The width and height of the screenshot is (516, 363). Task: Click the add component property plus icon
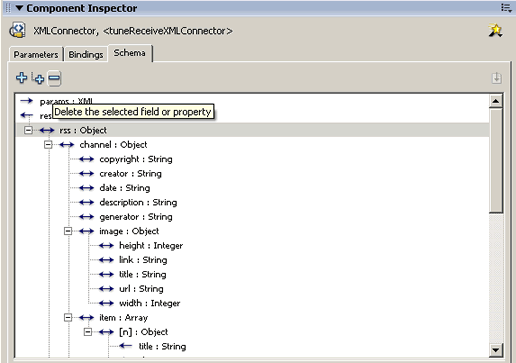pos(22,78)
